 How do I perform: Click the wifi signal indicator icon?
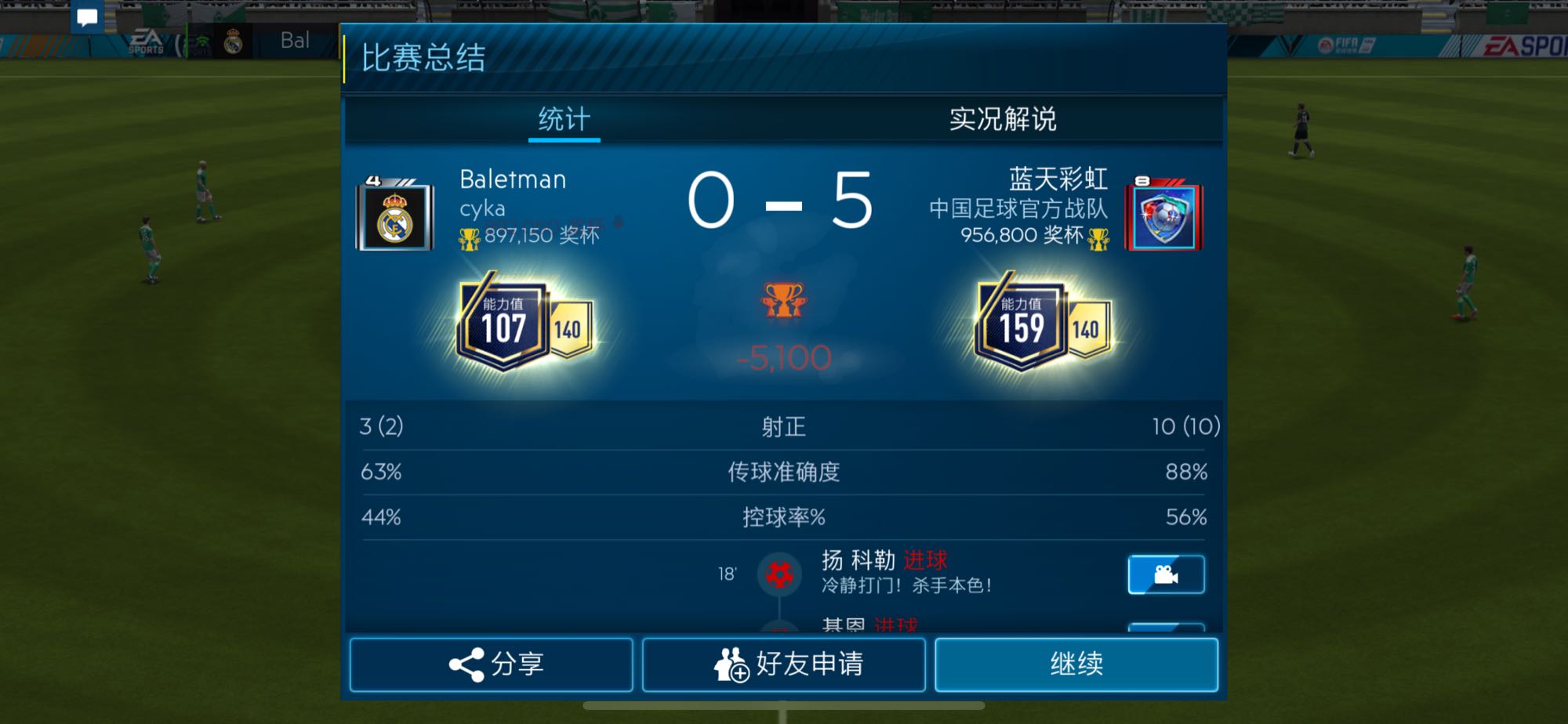click(201, 42)
